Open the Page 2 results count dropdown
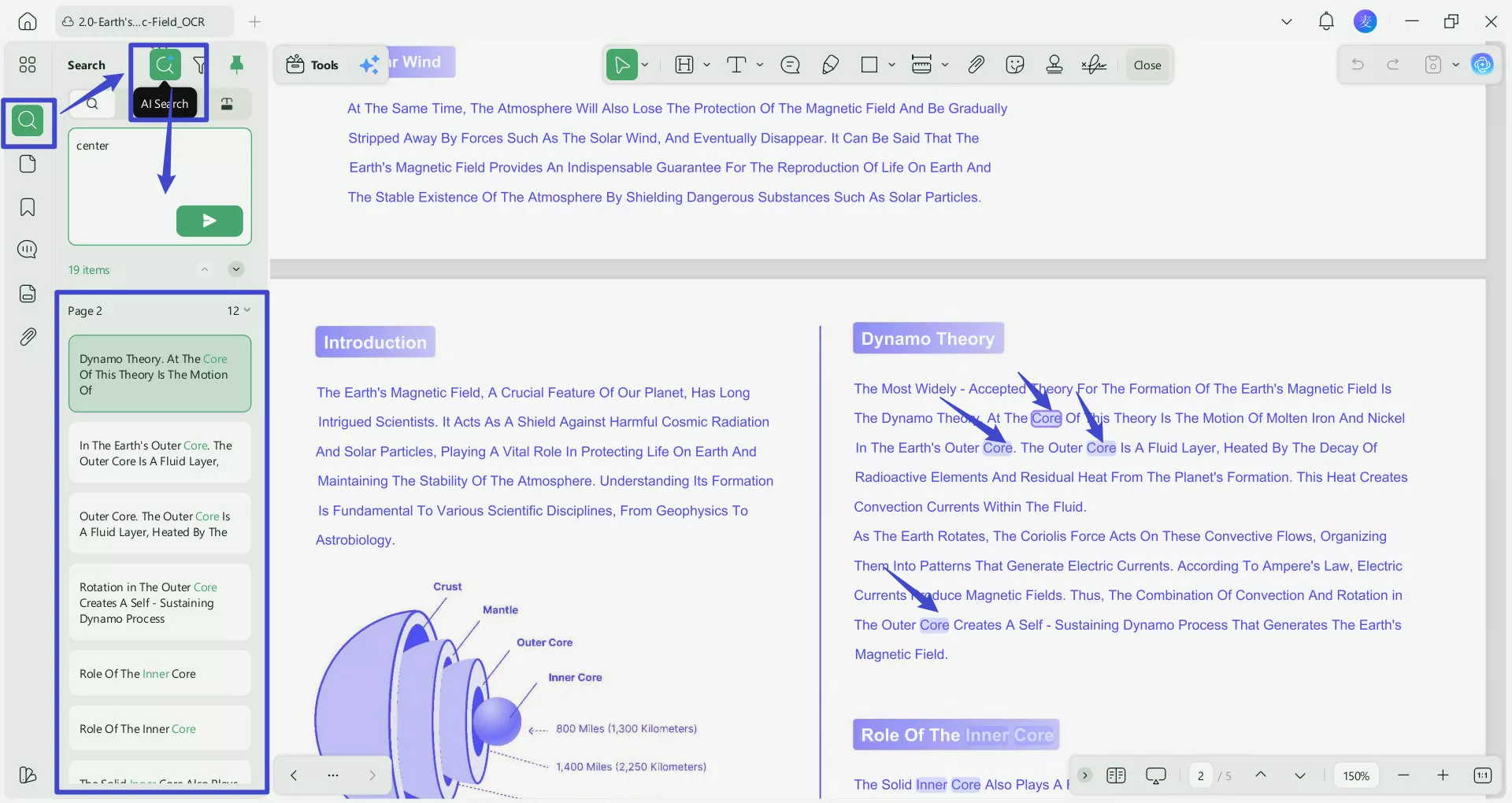 (241, 310)
